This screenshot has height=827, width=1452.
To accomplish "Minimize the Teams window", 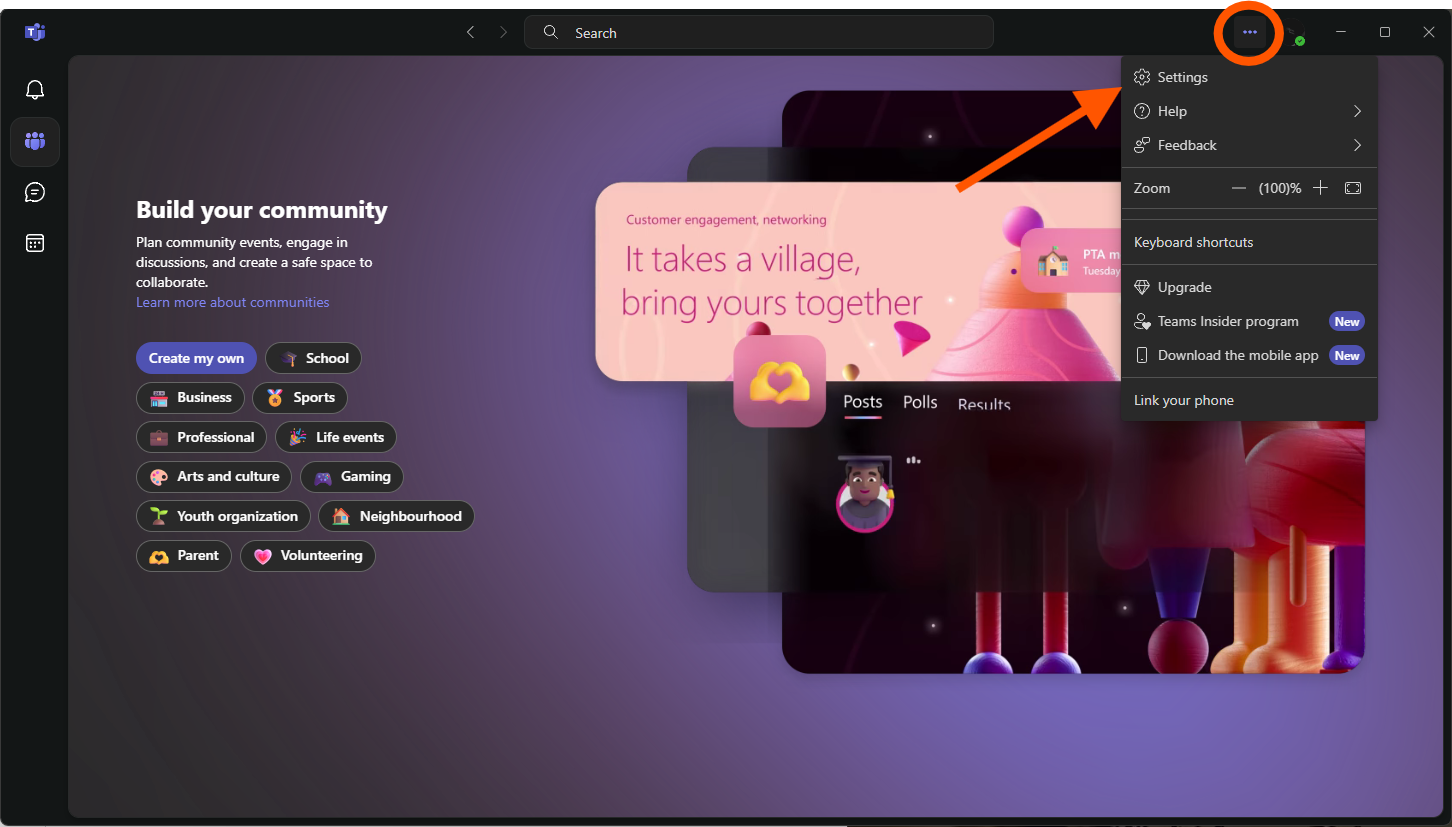I will pos(1341,32).
